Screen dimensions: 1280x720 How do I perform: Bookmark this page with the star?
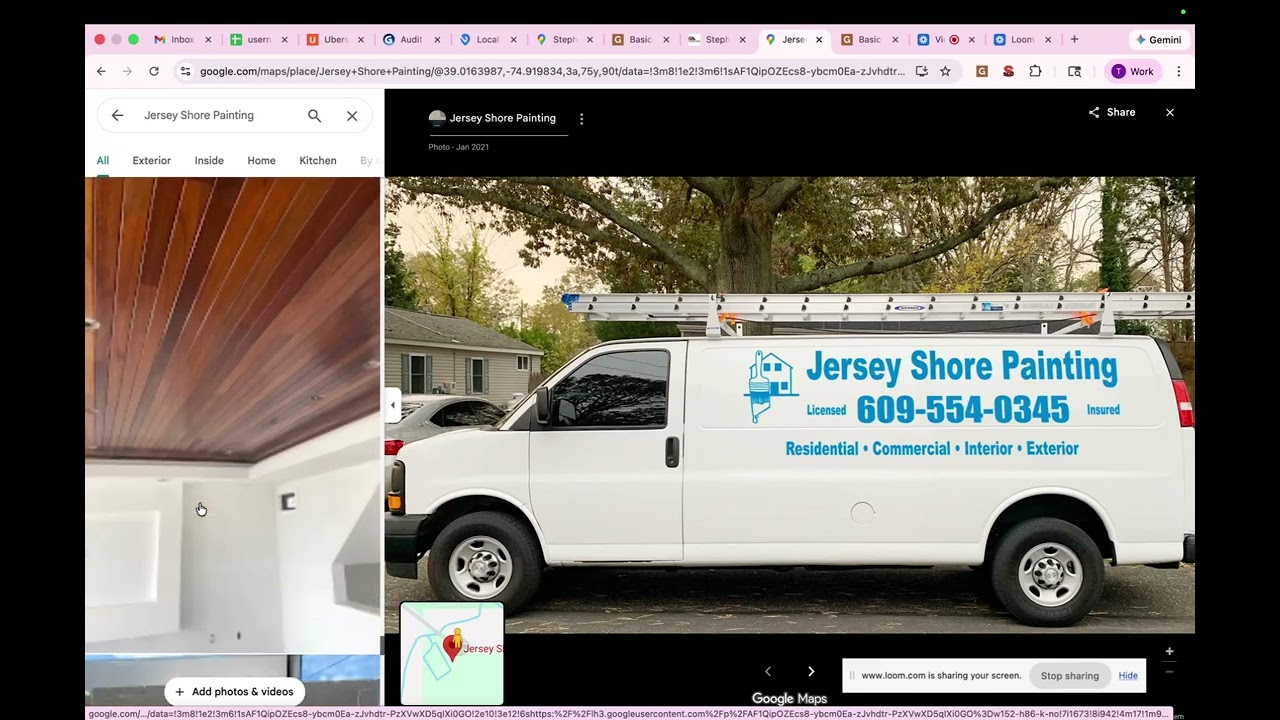coord(945,71)
